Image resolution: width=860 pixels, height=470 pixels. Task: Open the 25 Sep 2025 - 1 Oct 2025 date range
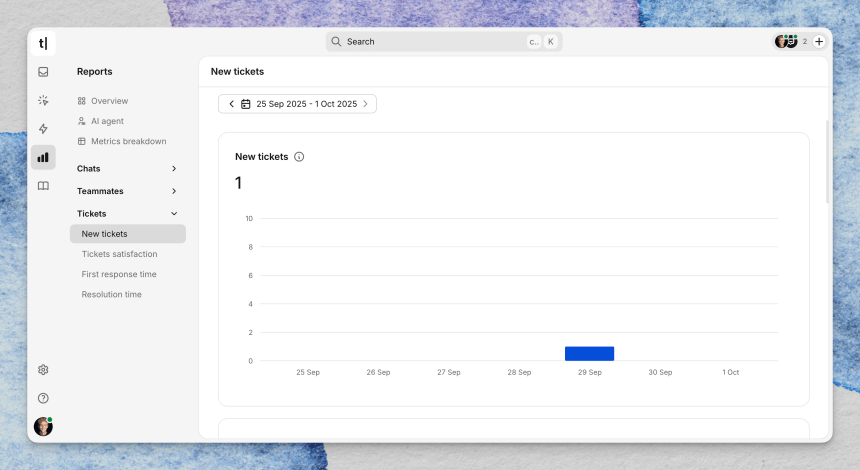point(307,104)
